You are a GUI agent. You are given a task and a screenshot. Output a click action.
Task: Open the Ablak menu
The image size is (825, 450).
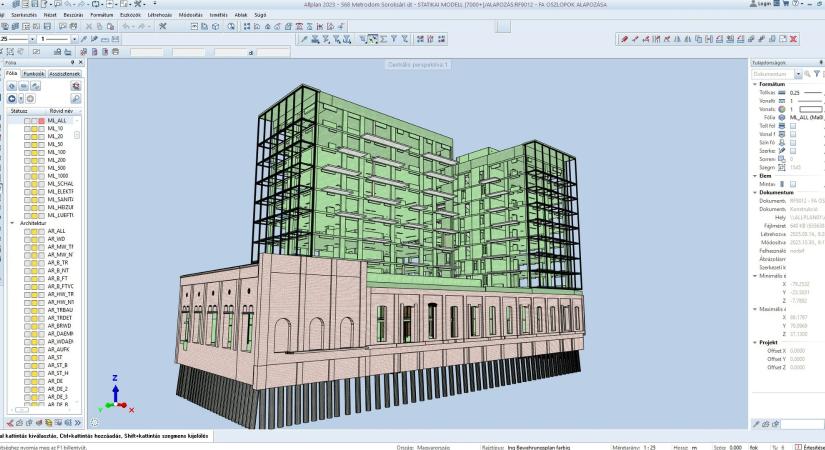click(x=241, y=15)
